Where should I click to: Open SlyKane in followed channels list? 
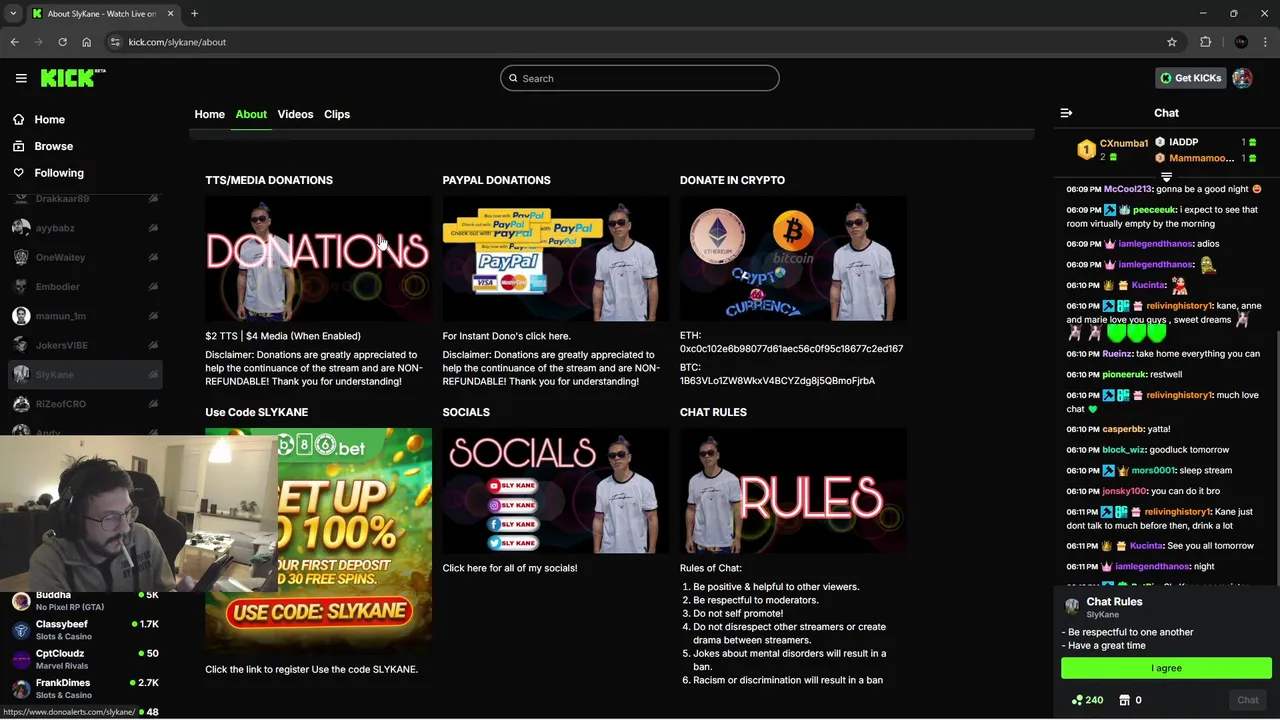[x=85, y=374]
